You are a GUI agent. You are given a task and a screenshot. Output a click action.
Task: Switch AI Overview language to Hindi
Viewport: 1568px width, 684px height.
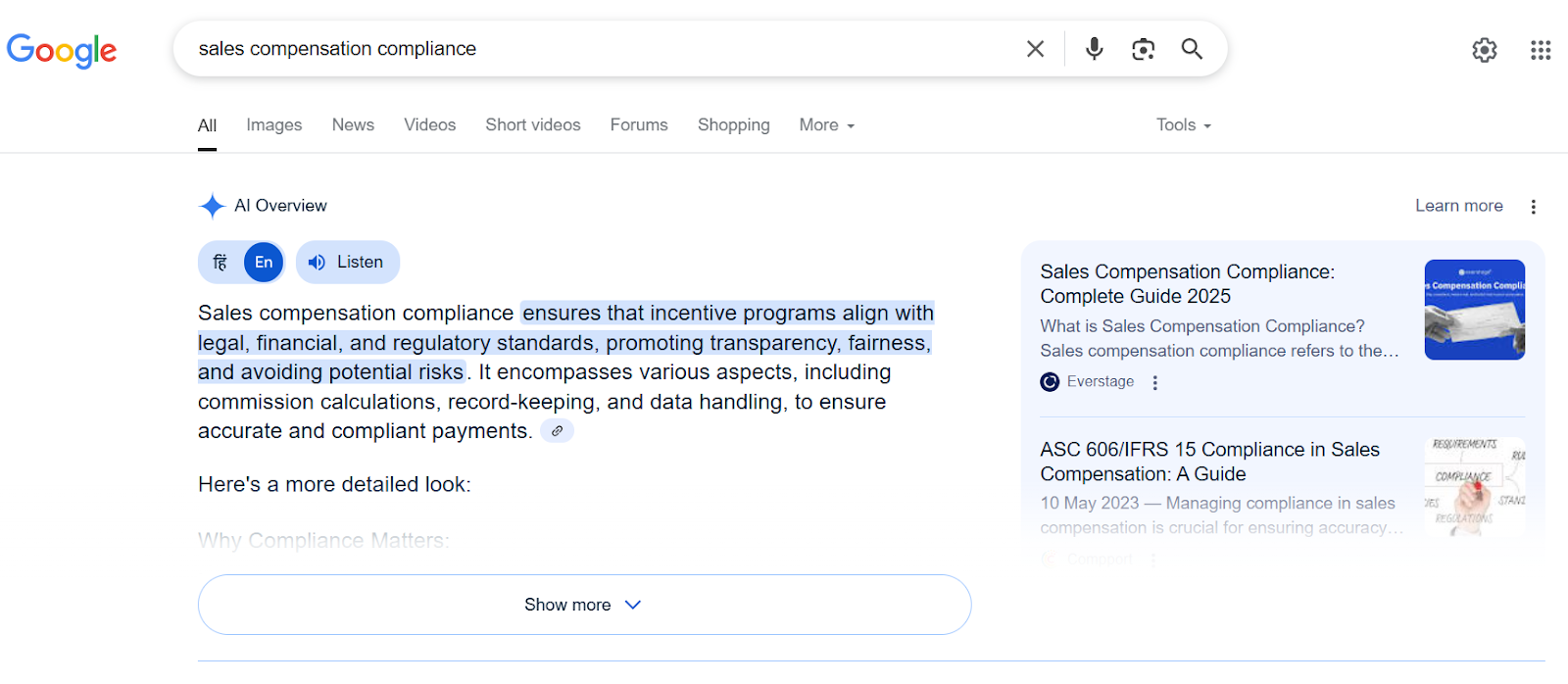(x=220, y=263)
